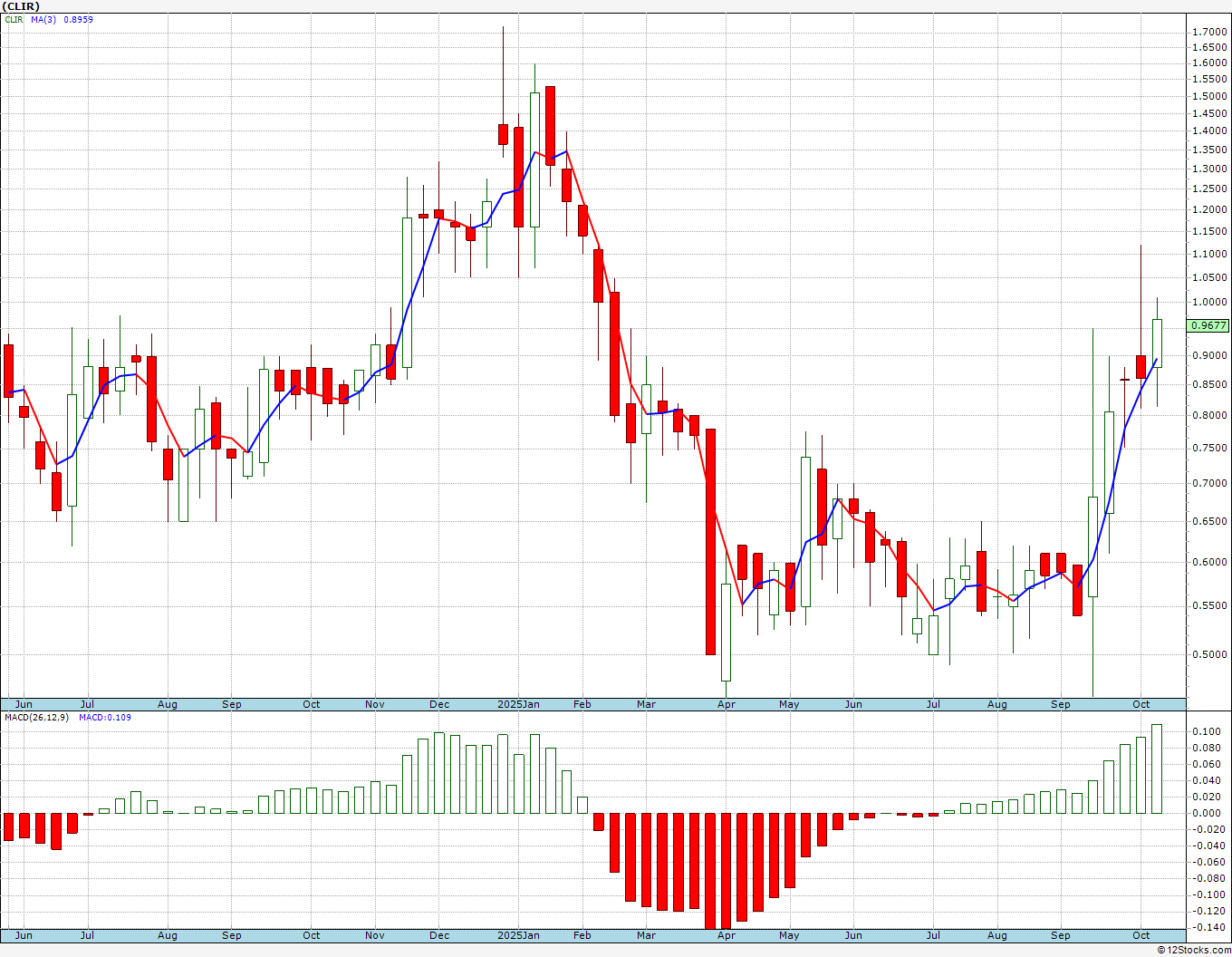Select the 0.5500 price level label

point(1210,606)
